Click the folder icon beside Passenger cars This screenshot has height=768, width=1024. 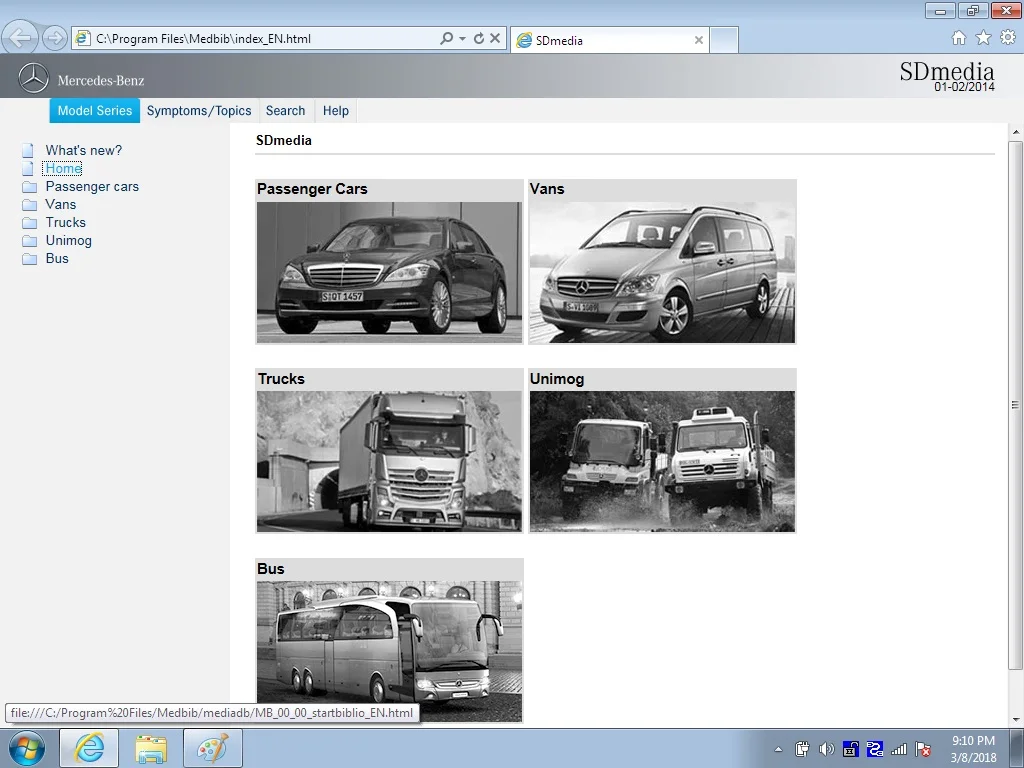tap(29, 187)
